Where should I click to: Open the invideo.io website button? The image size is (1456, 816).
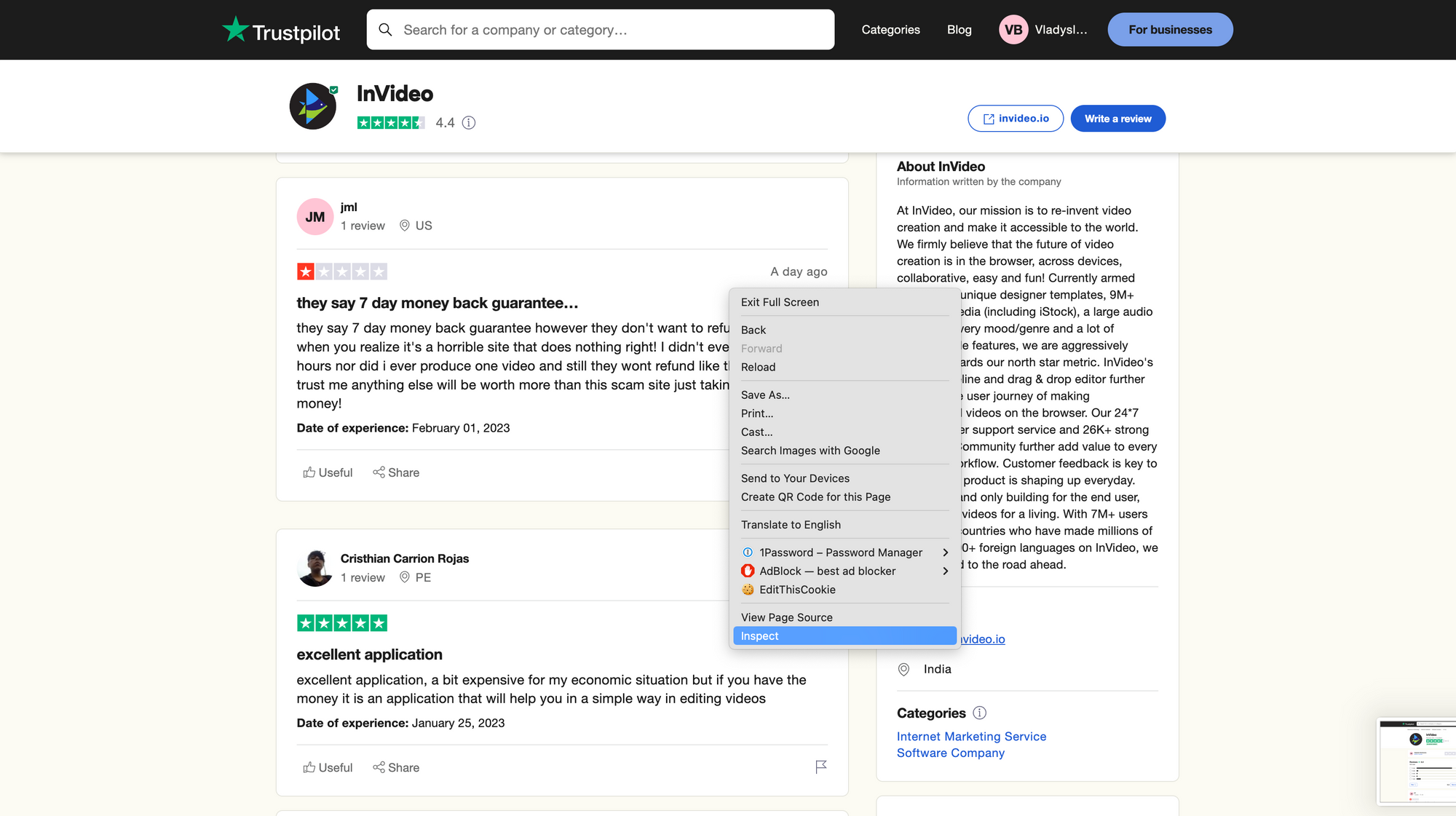coord(1016,119)
